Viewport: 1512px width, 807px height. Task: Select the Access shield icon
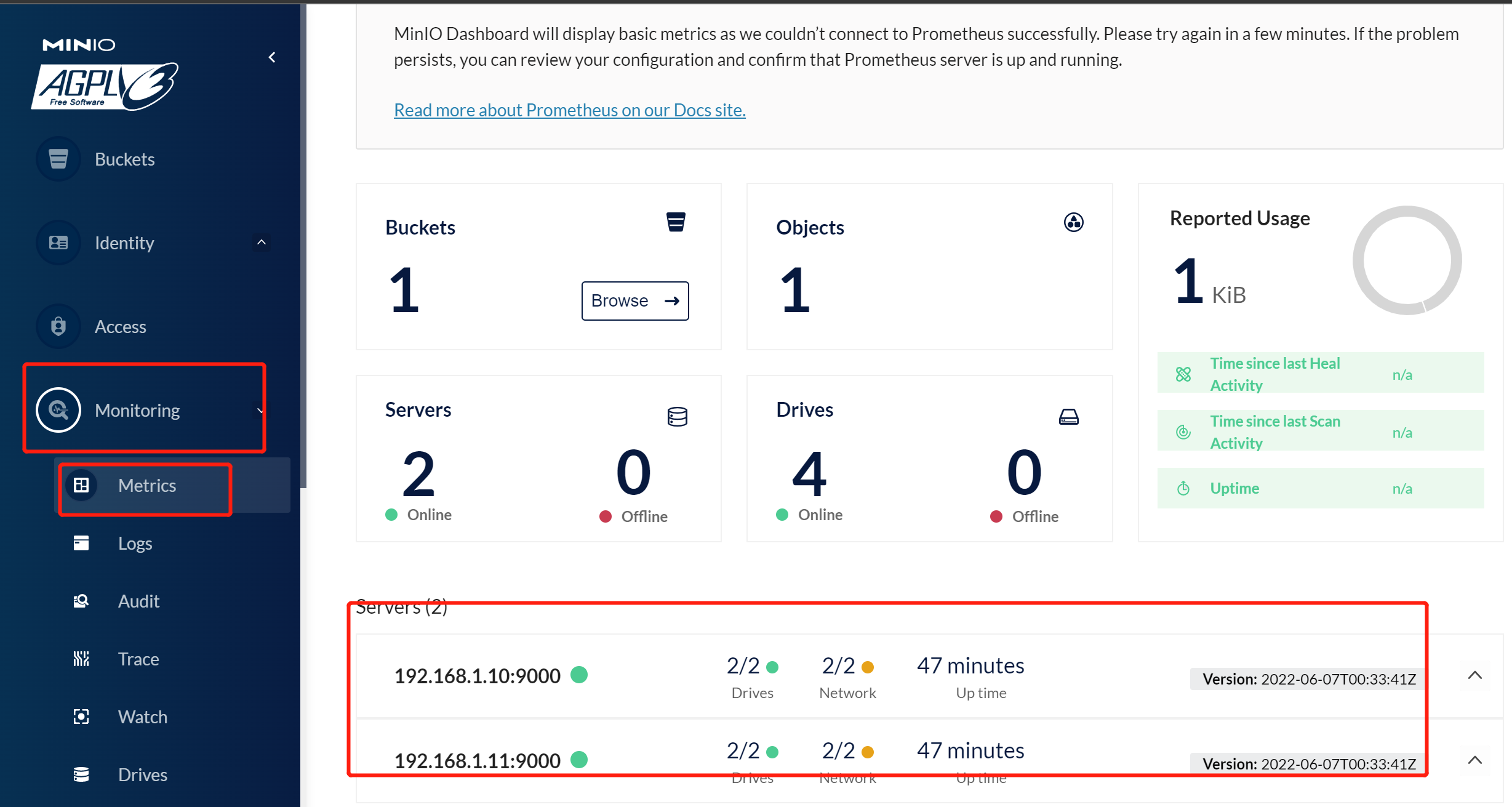(58, 326)
